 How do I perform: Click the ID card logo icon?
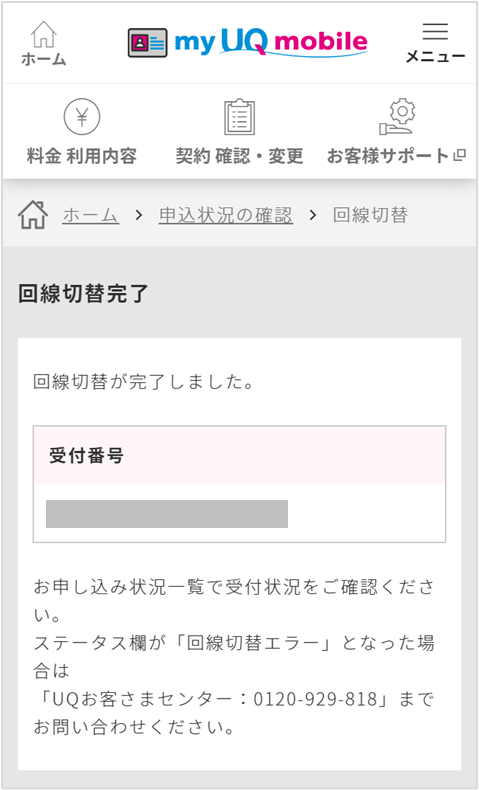[147, 43]
